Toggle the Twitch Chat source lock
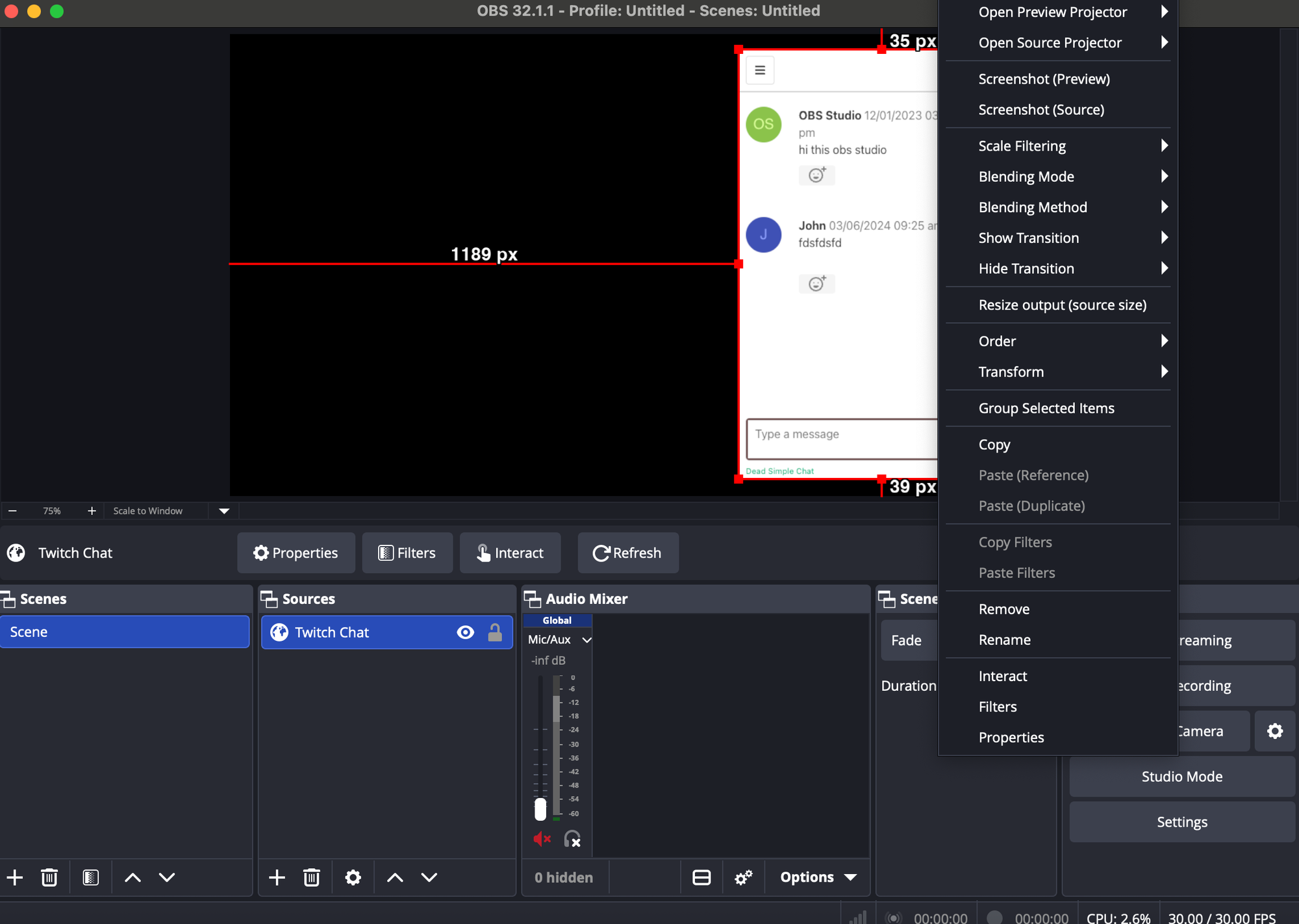The image size is (1299, 924). (x=495, y=632)
